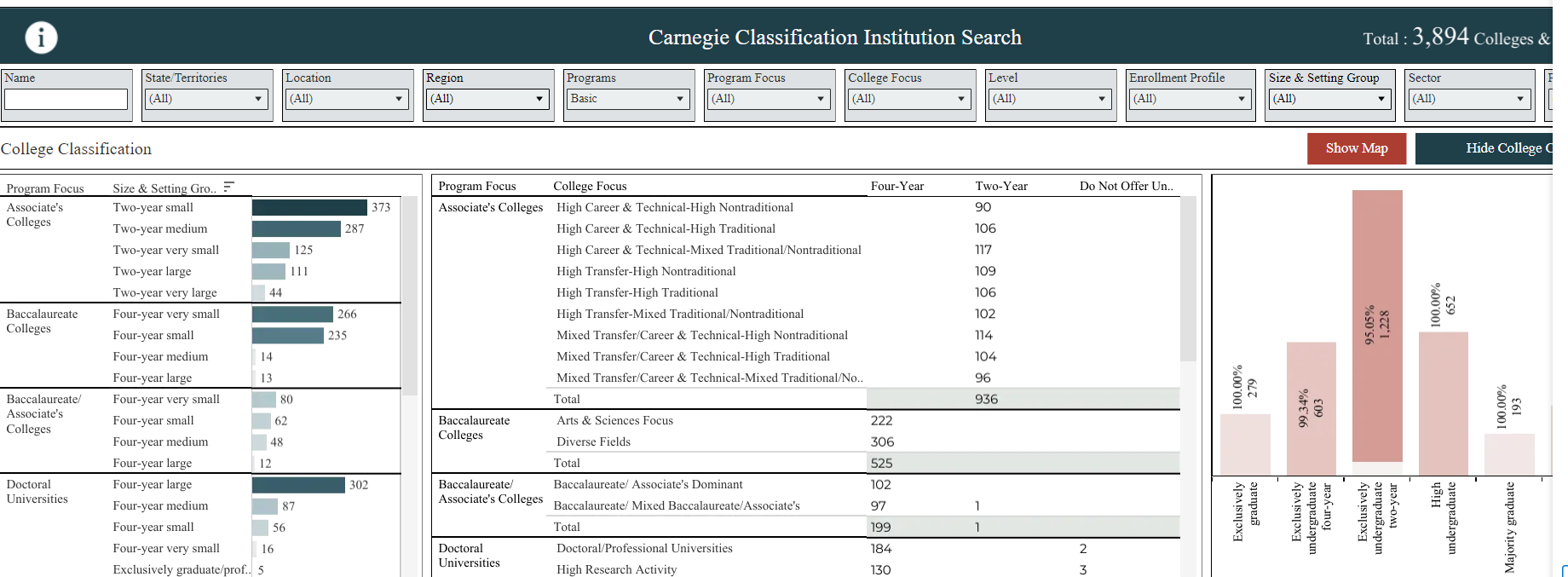Select the Two-year small bar (373)
This screenshot has height=577, width=1568.
pos(309,207)
